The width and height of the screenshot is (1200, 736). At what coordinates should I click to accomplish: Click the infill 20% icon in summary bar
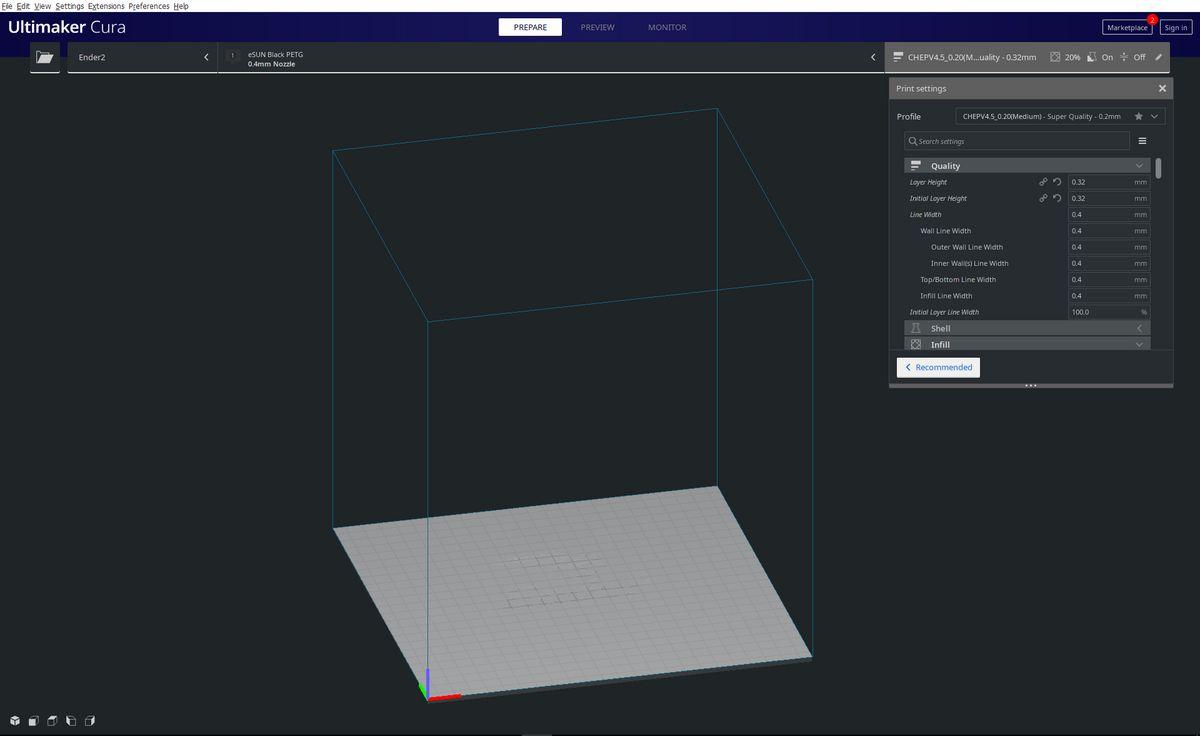coord(1055,57)
